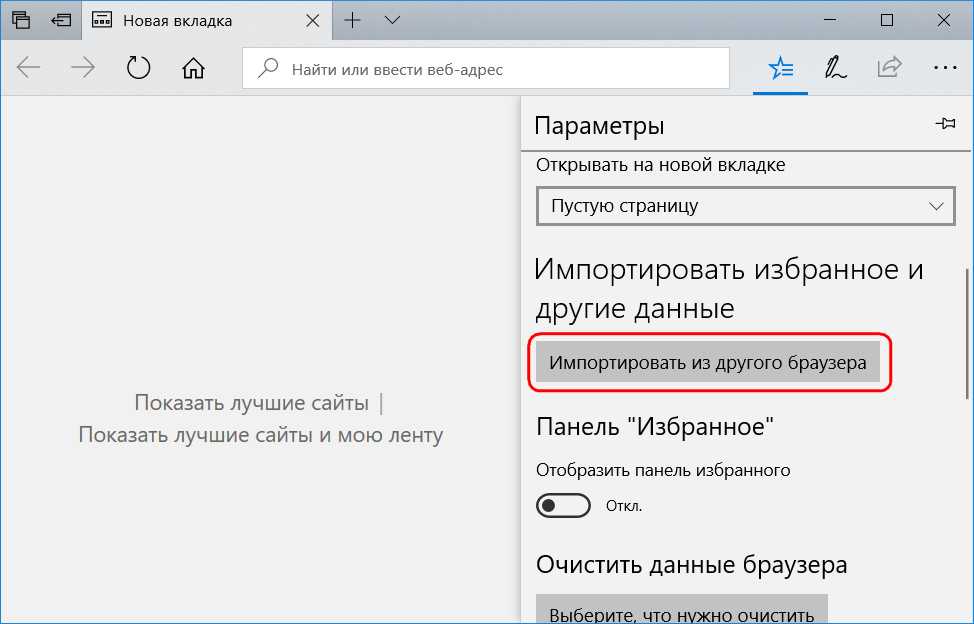Open a new tab with plus button
The image size is (974, 624).
pos(352,20)
